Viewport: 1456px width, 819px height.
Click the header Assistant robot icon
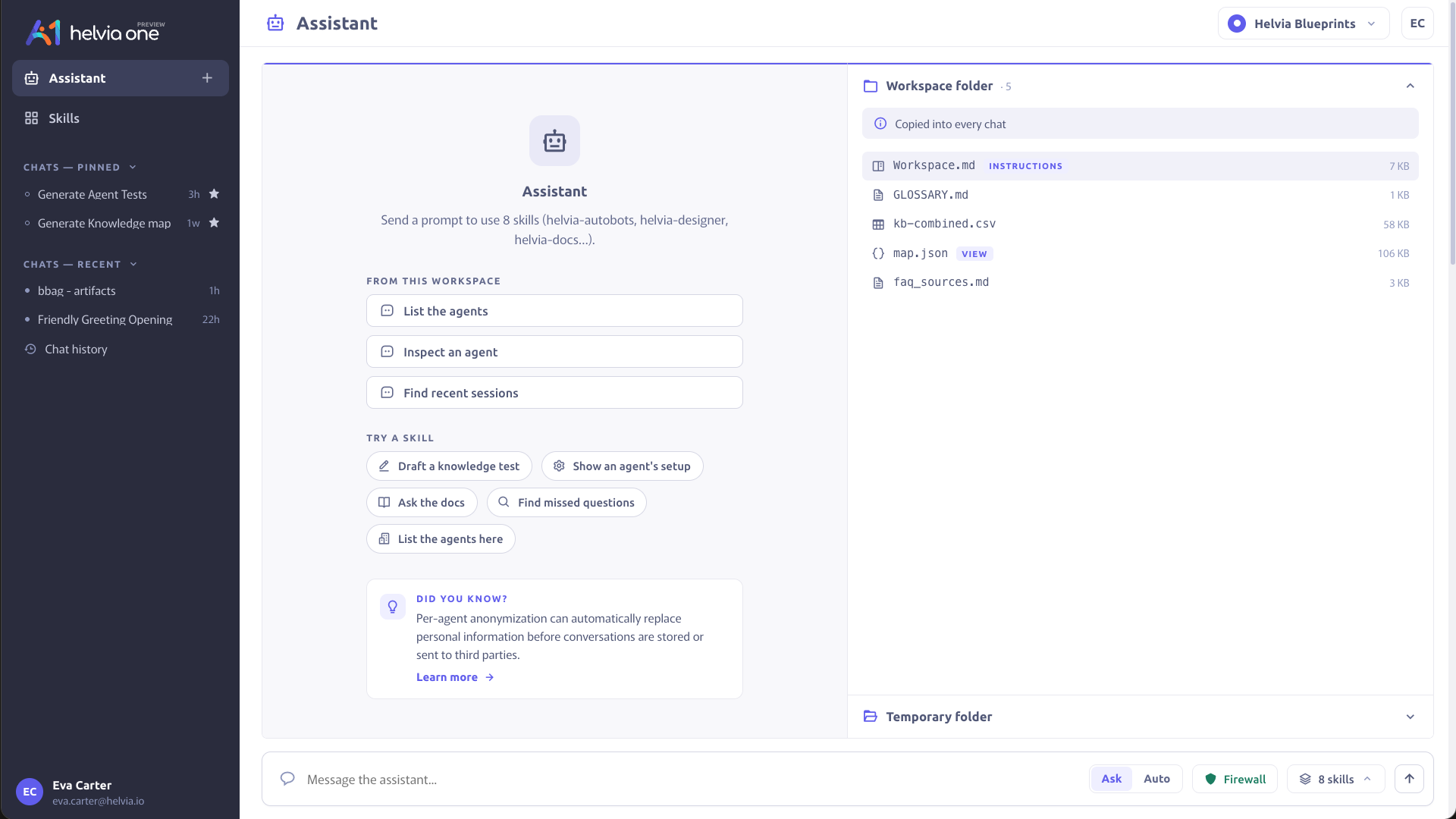tap(275, 24)
